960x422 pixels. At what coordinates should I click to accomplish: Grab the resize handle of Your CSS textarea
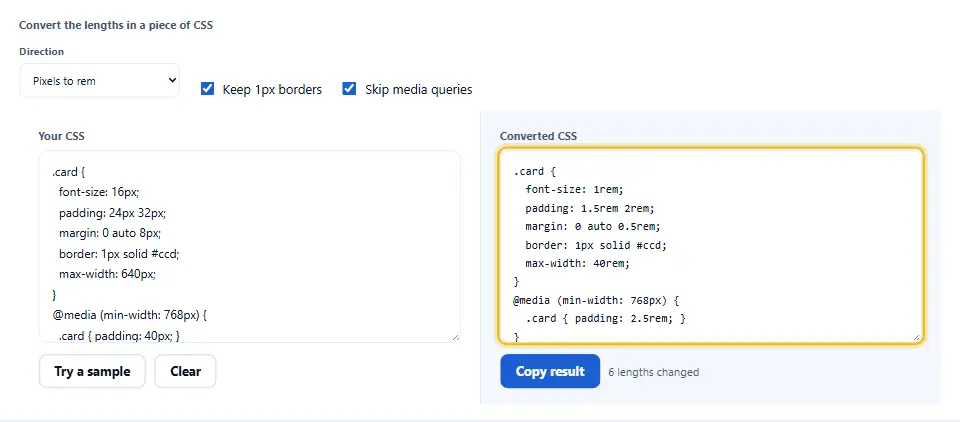tap(455, 337)
